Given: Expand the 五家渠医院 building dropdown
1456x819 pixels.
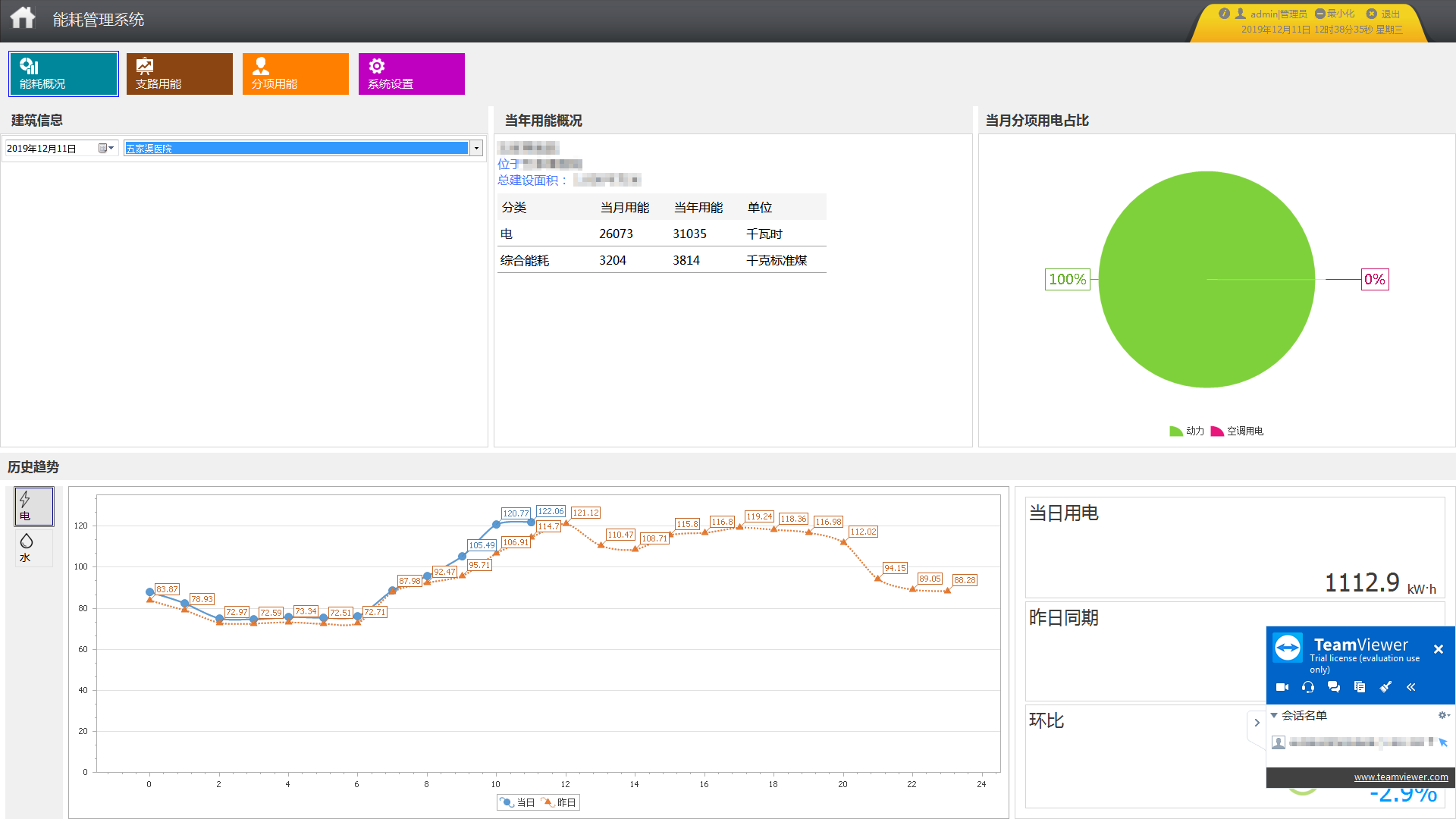Looking at the screenshot, I should pyautogui.click(x=476, y=148).
